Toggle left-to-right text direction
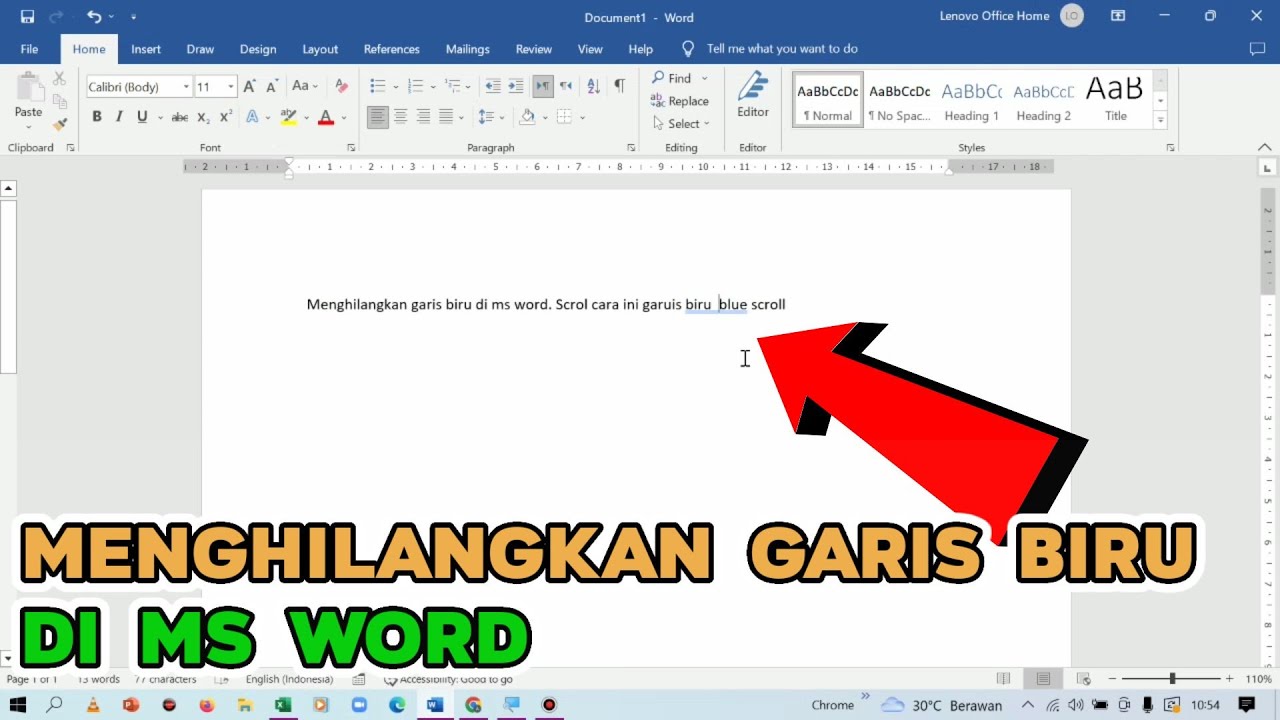1280x720 pixels. pos(542,86)
